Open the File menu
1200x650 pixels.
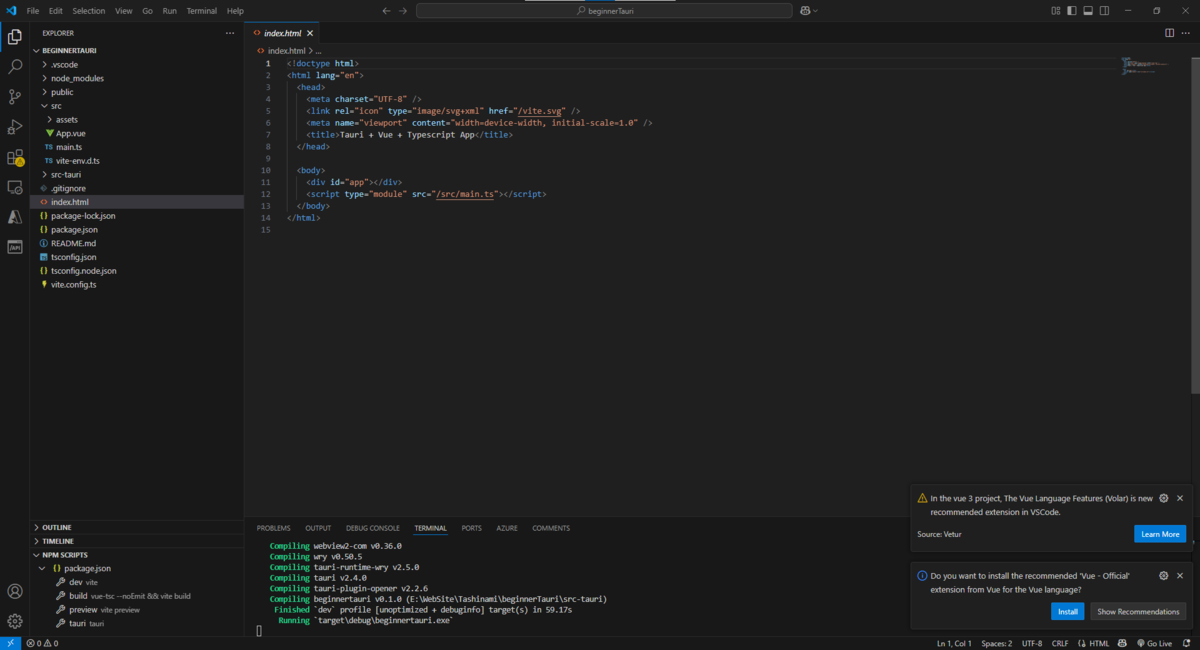pos(33,11)
